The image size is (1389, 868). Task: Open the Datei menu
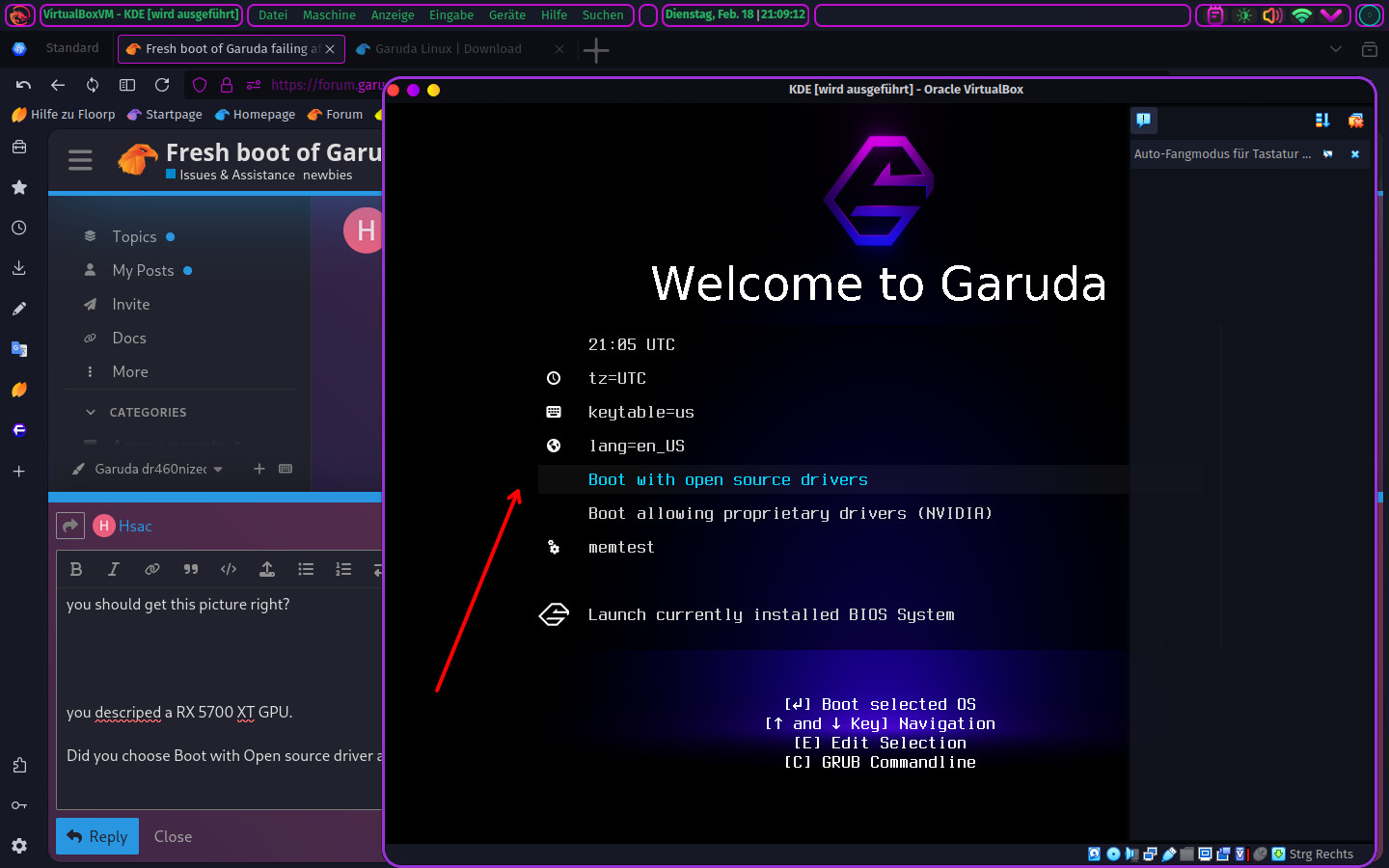(x=273, y=14)
